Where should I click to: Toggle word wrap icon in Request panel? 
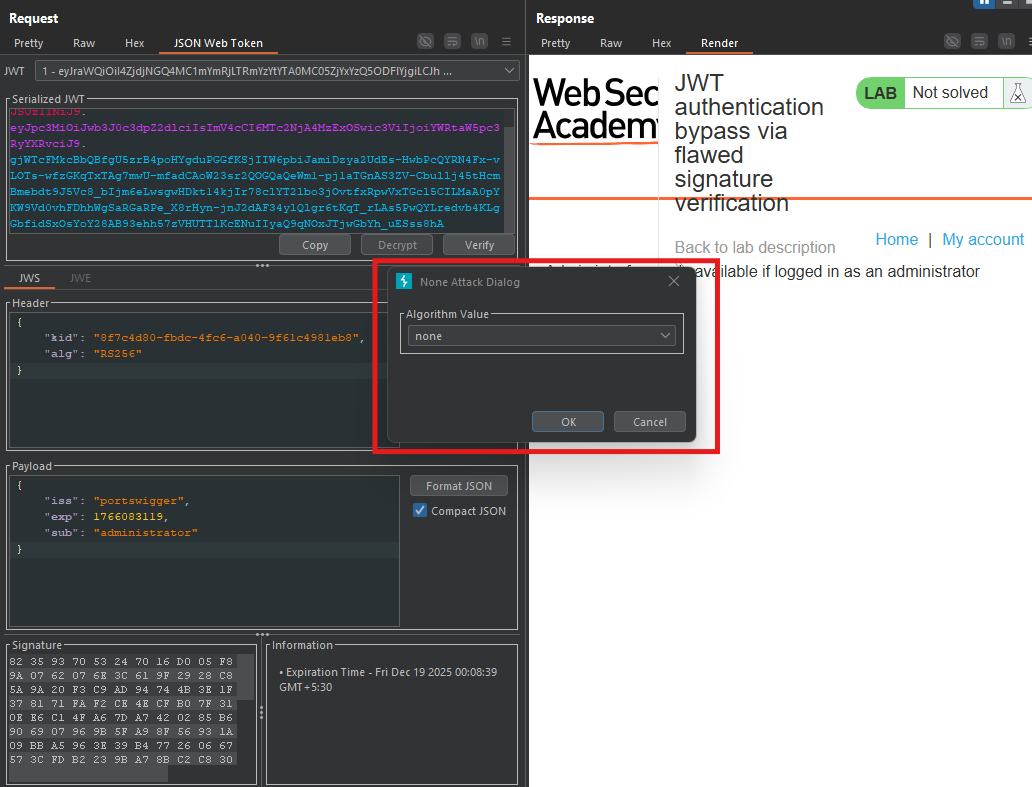pos(453,41)
